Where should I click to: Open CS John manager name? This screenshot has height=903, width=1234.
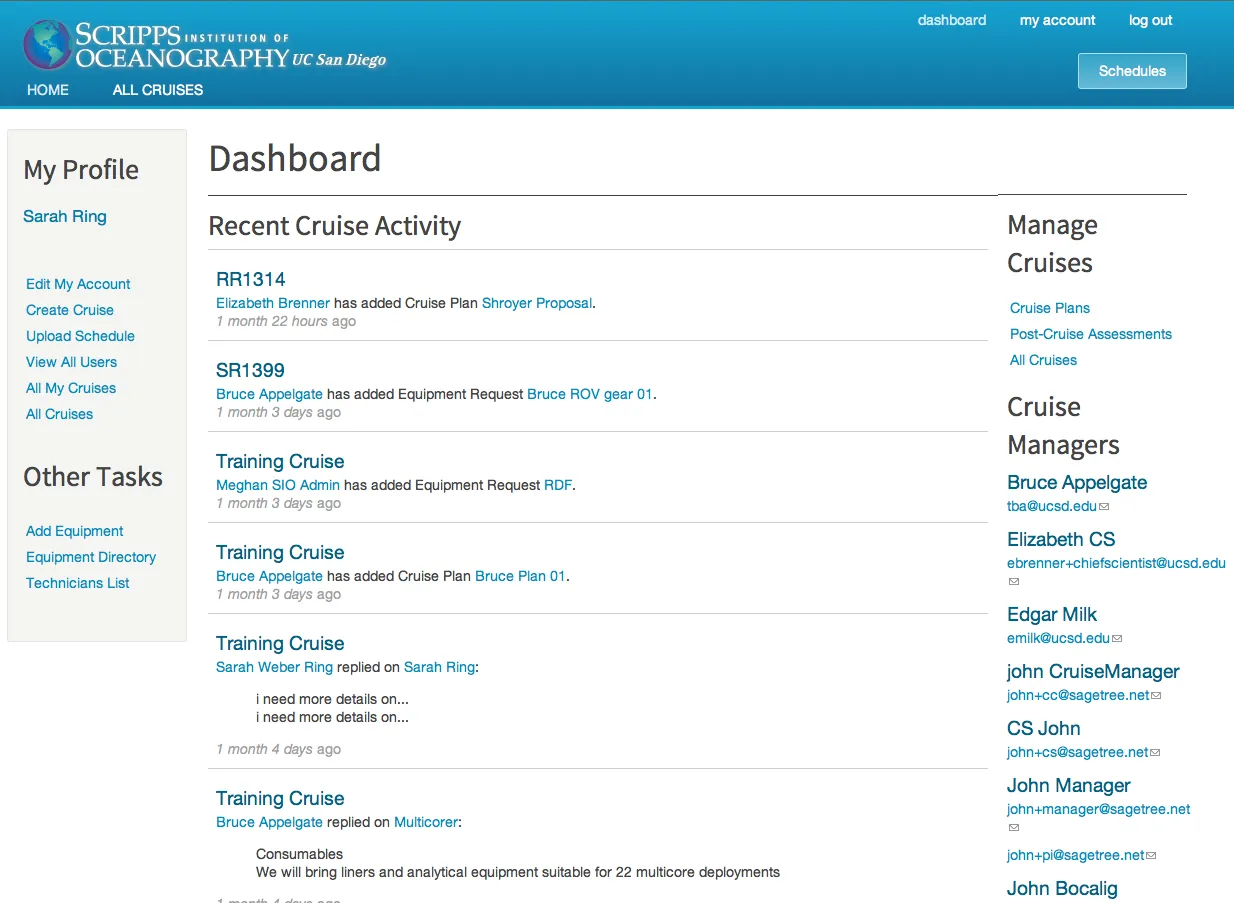1044,729
